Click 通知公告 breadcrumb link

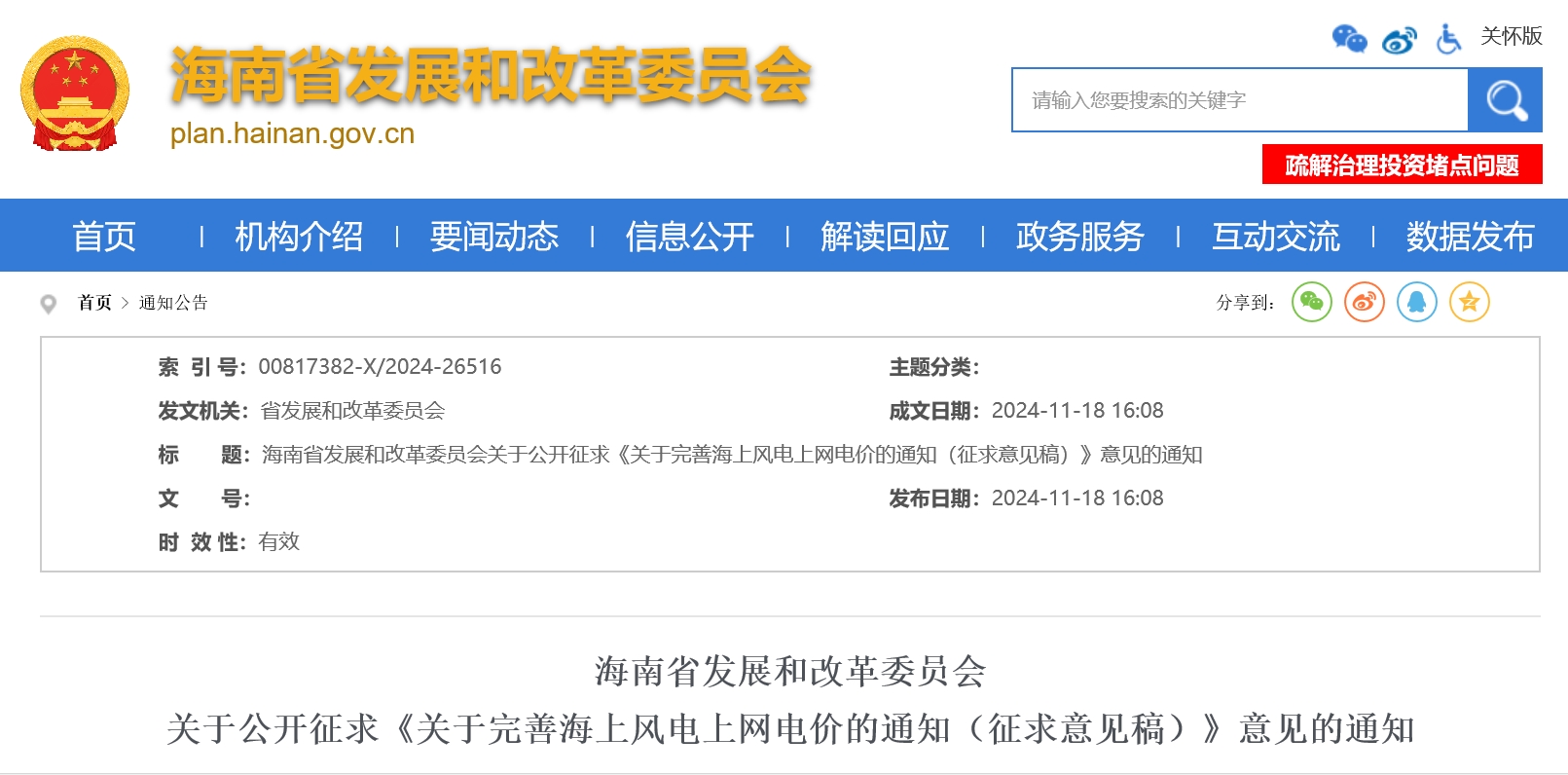click(173, 303)
